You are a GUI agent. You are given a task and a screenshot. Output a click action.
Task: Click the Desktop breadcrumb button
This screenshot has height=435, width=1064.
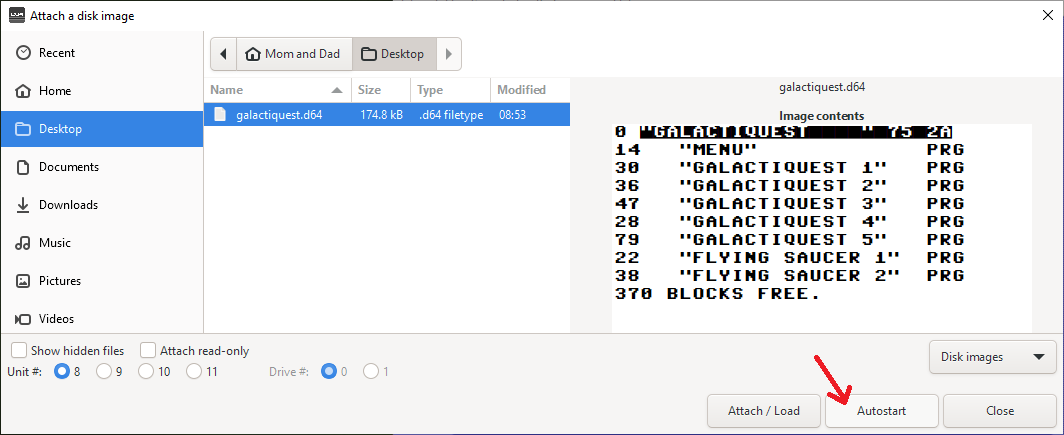coord(394,54)
